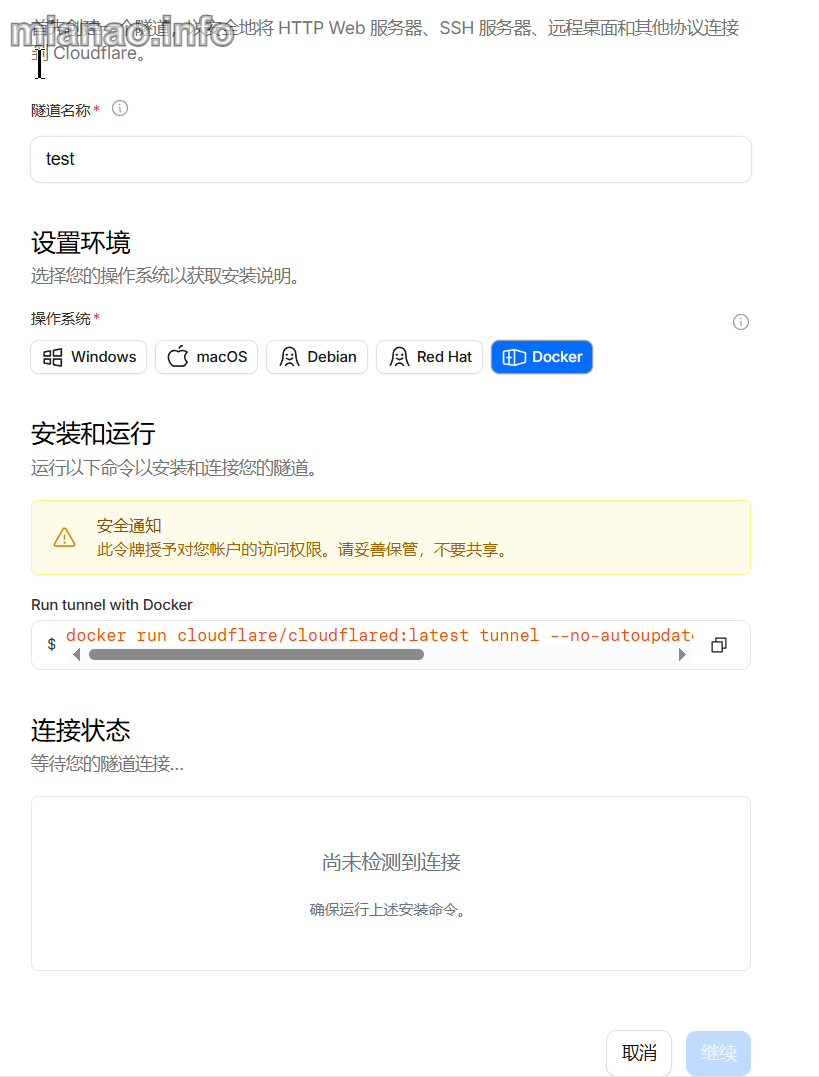Click the Apple logo icon
The image size is (819, 1077).
point(178,357)
